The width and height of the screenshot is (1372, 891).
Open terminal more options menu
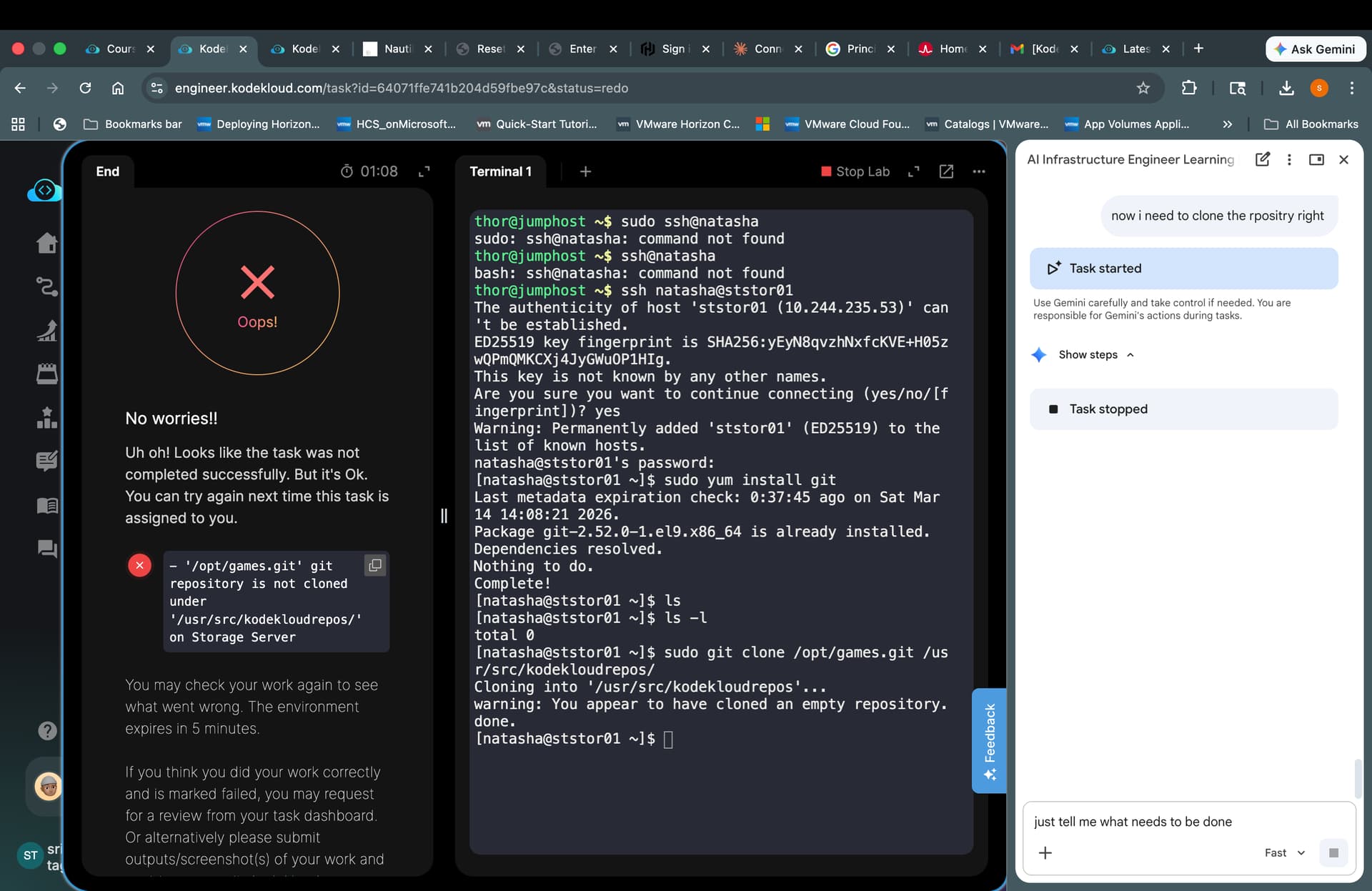[x=979, y=171]
